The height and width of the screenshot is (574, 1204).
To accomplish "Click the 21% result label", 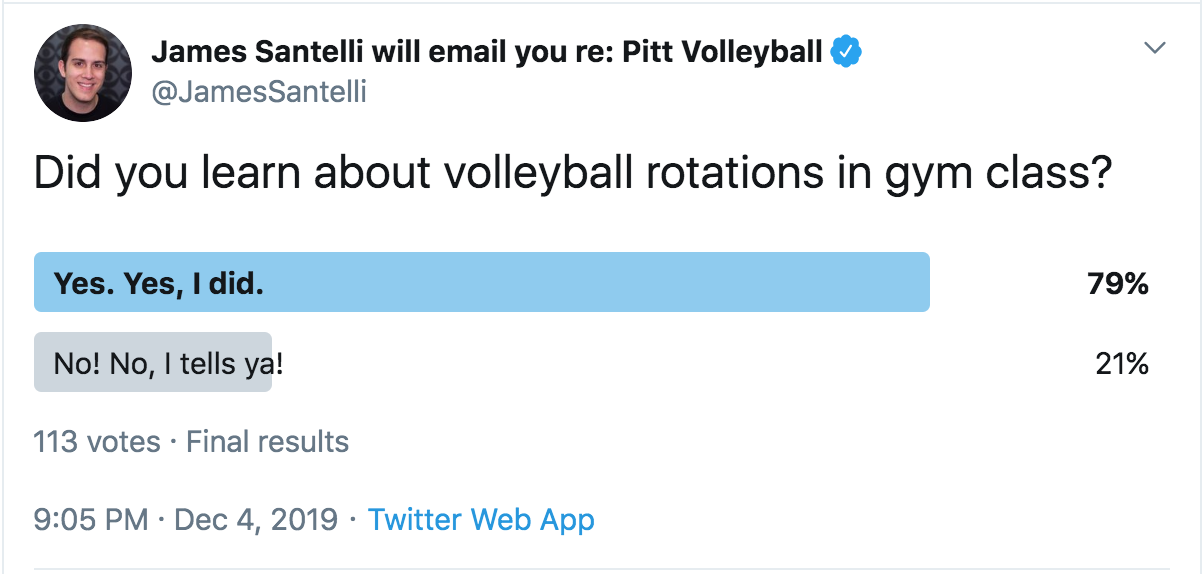I will pos(1122,364).
